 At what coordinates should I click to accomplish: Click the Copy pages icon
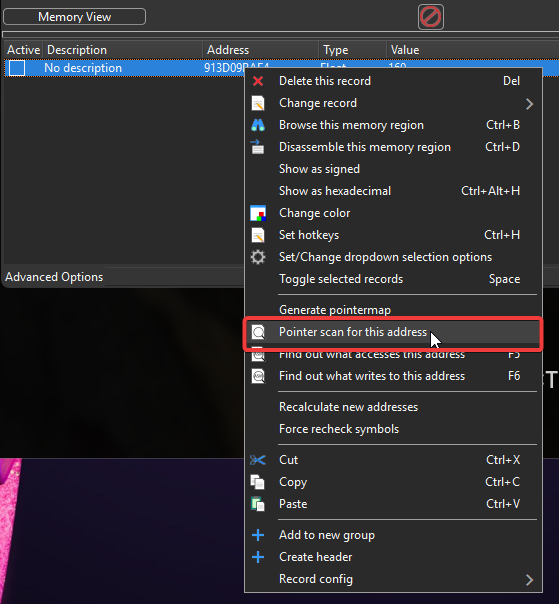pyautogui.click(x=257, y=482)
